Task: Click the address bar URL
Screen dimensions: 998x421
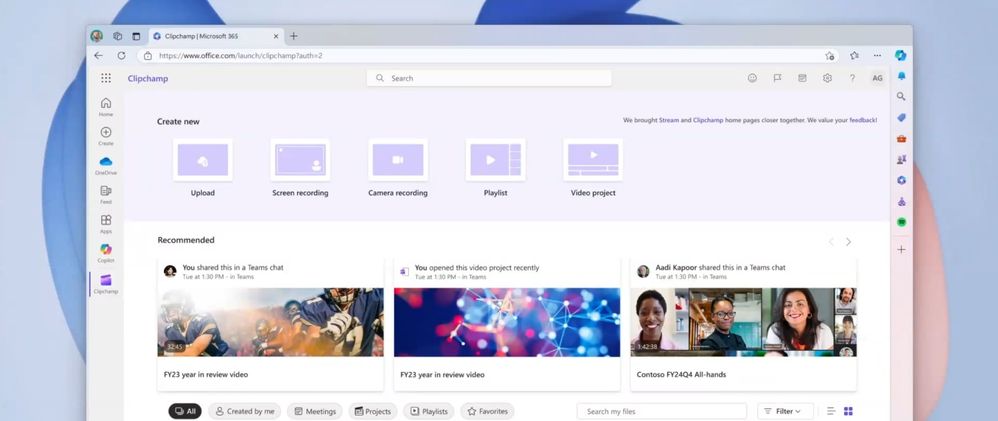Action: [x=241, y=55]
